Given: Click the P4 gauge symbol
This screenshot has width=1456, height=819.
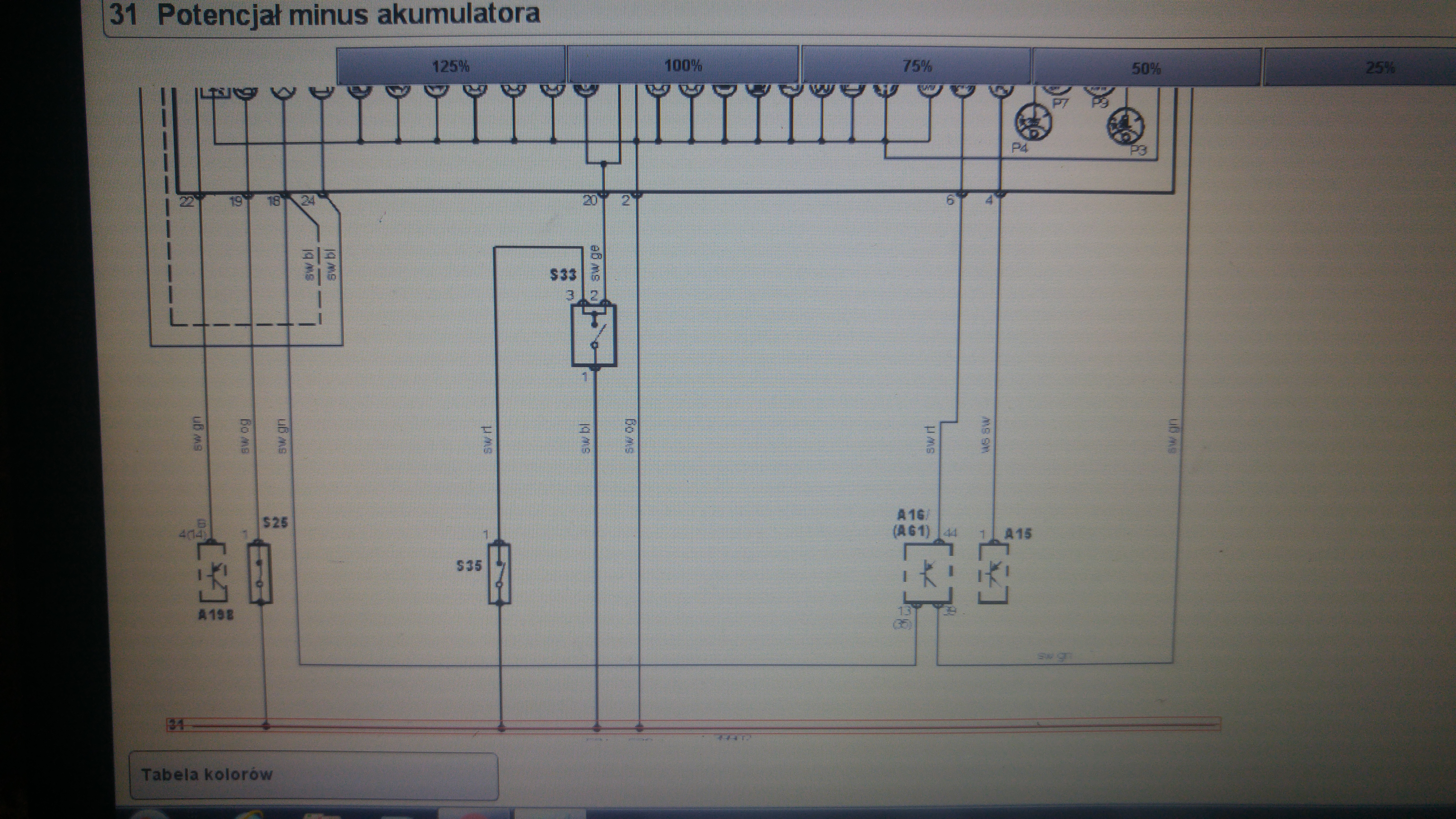Looking at the screenshot, I should click(1034, 122).
